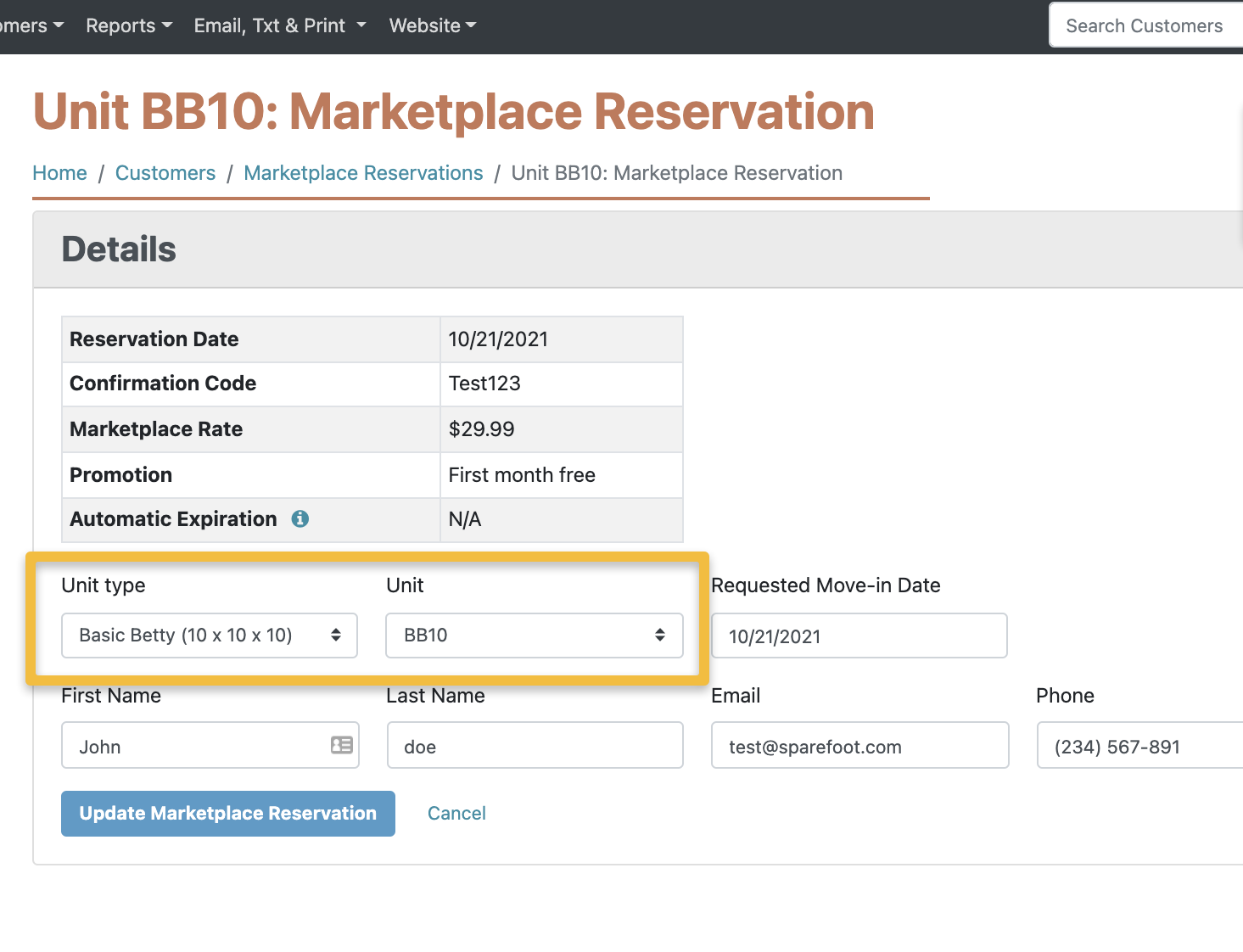Open the Reports menu

(x=129, y=25)
